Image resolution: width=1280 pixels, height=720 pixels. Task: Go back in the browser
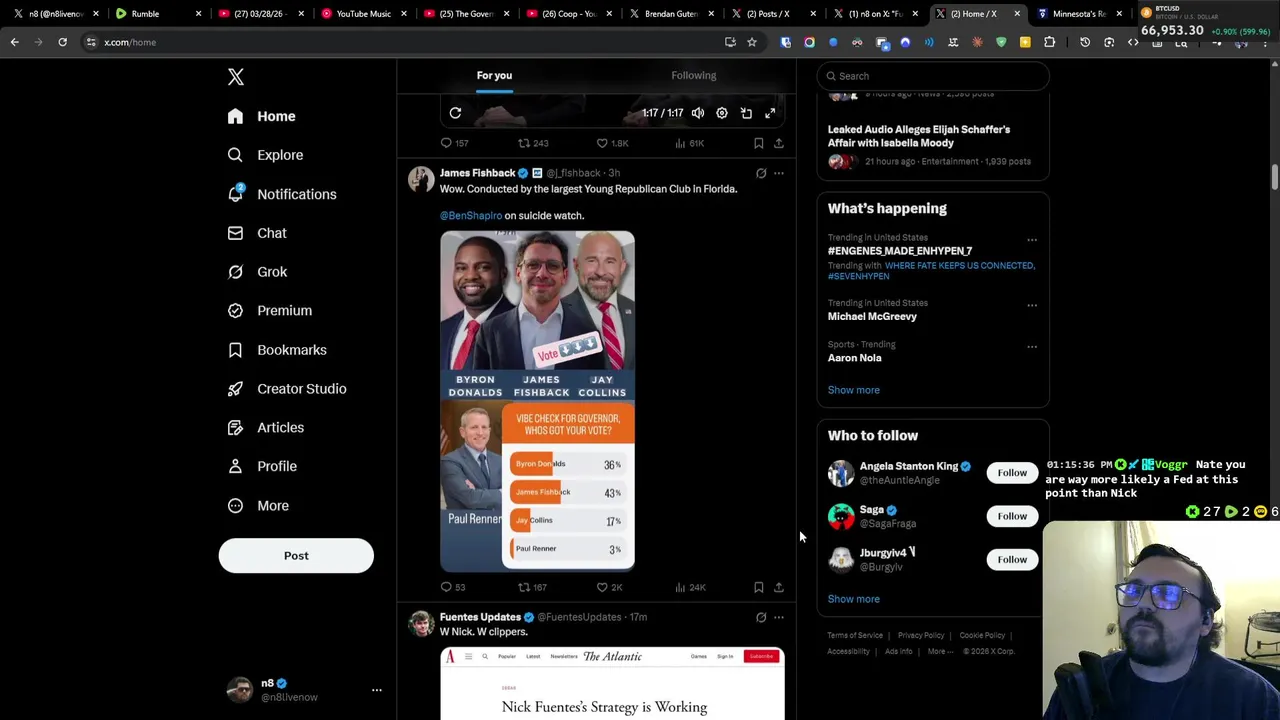pyautogui.click(x=14, y=42)
